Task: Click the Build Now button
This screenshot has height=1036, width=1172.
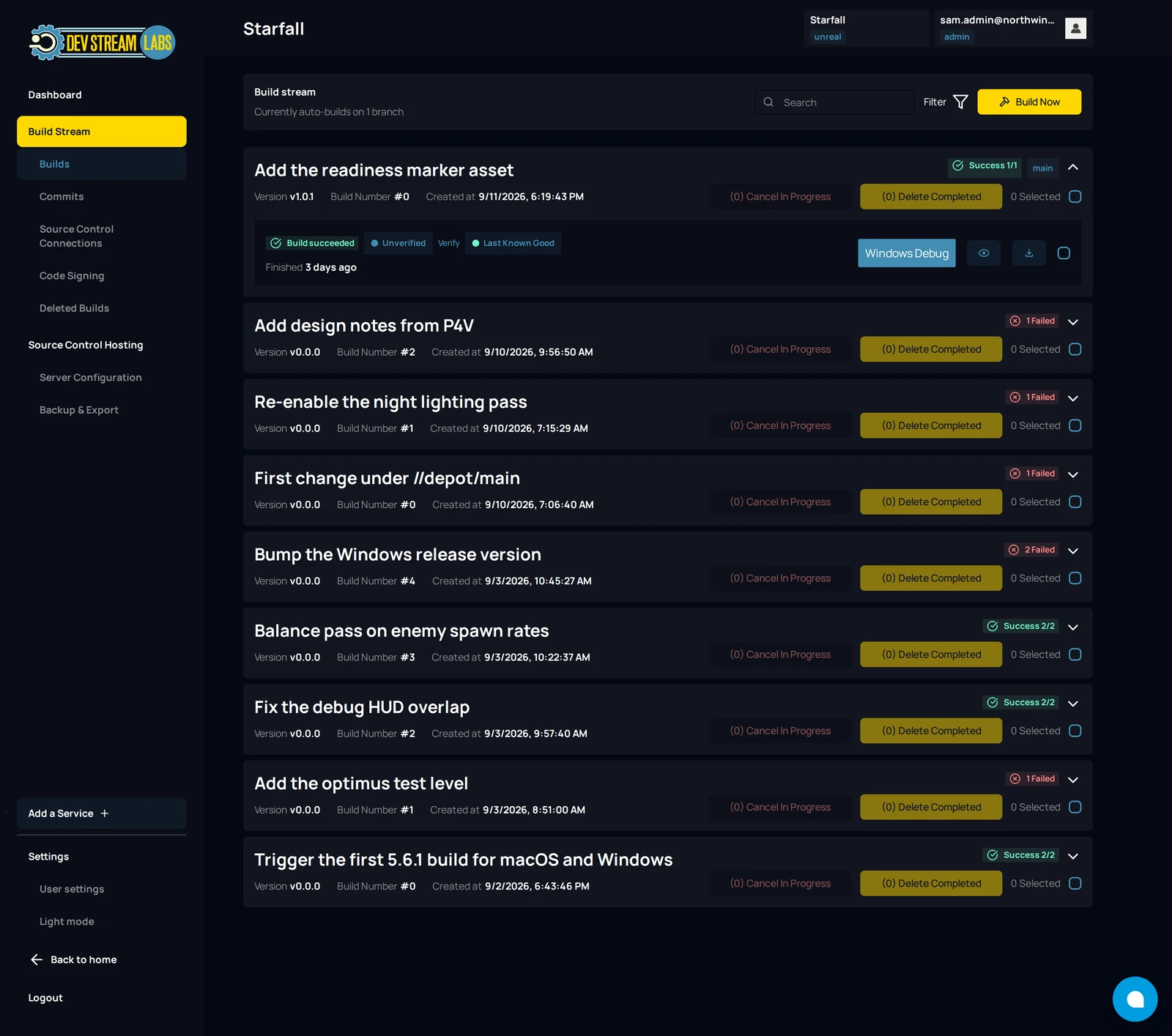Action: coord(1029,102)
